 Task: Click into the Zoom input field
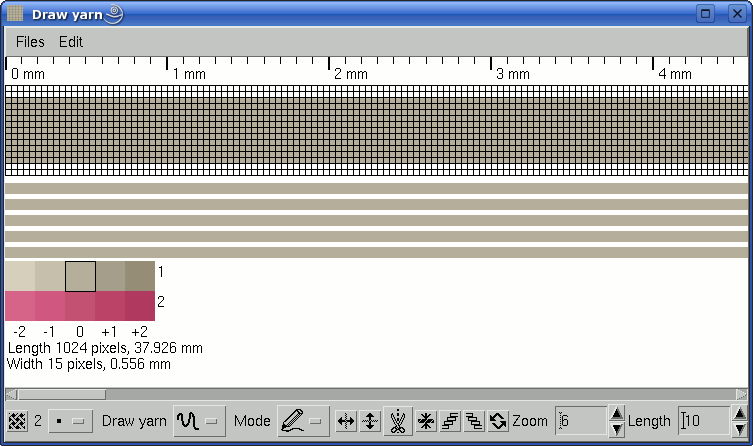click(581, 421)
